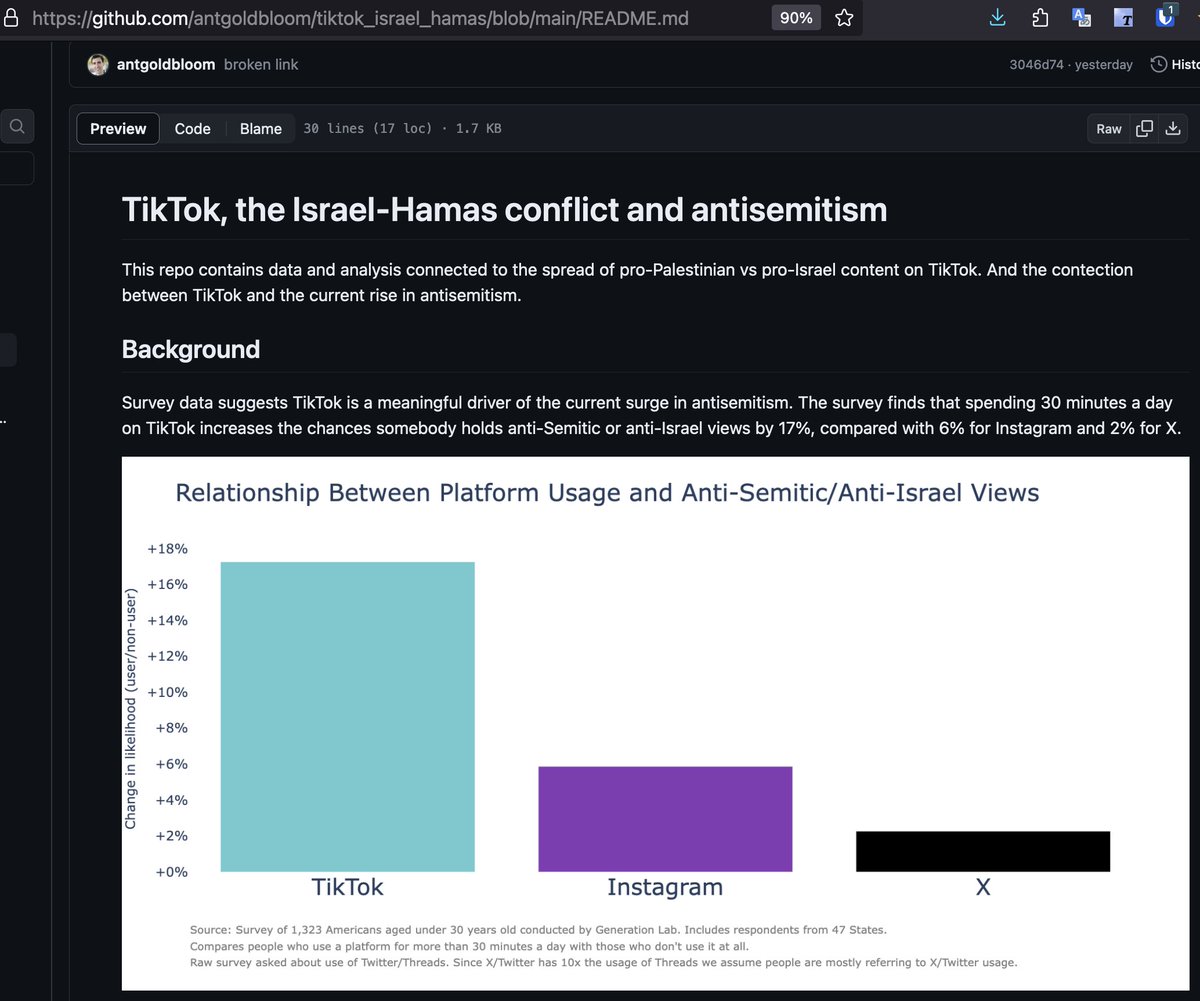
Task: Click the TikTok axis label
Action: coord(347,887)
